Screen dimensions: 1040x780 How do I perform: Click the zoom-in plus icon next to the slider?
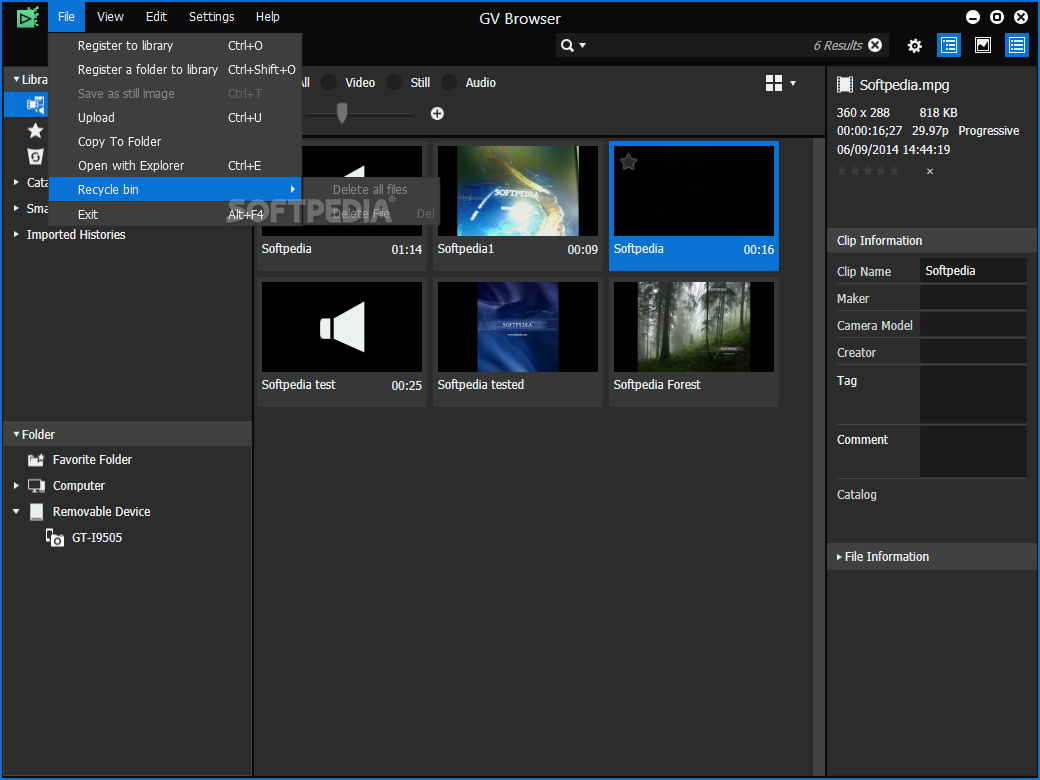[x=437, y=113]
